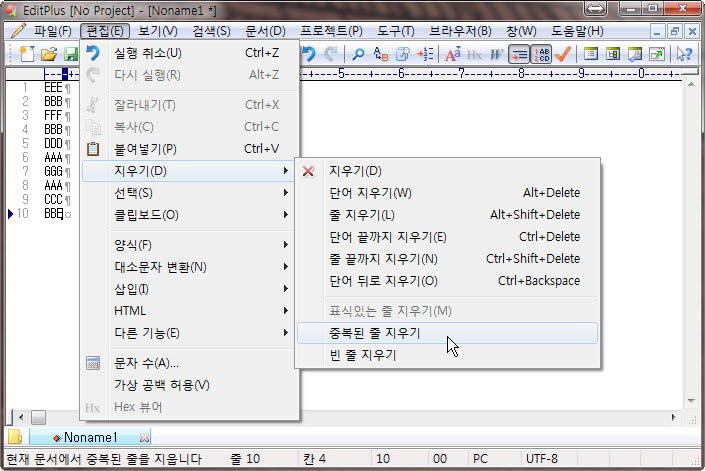Toggle 가상 공백 허용(V) option
Viewport: 705px width, 471px height.
pyautogui.click(x=190, y=385)
